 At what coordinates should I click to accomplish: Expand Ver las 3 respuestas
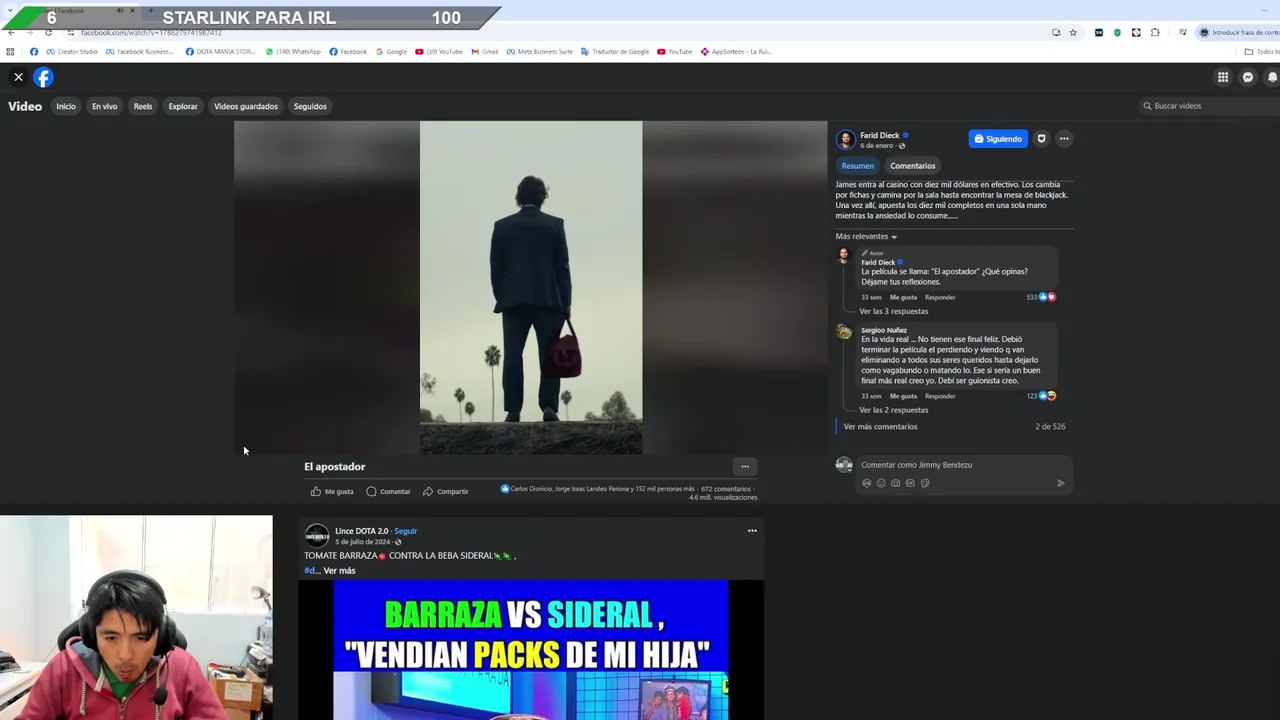893,311
